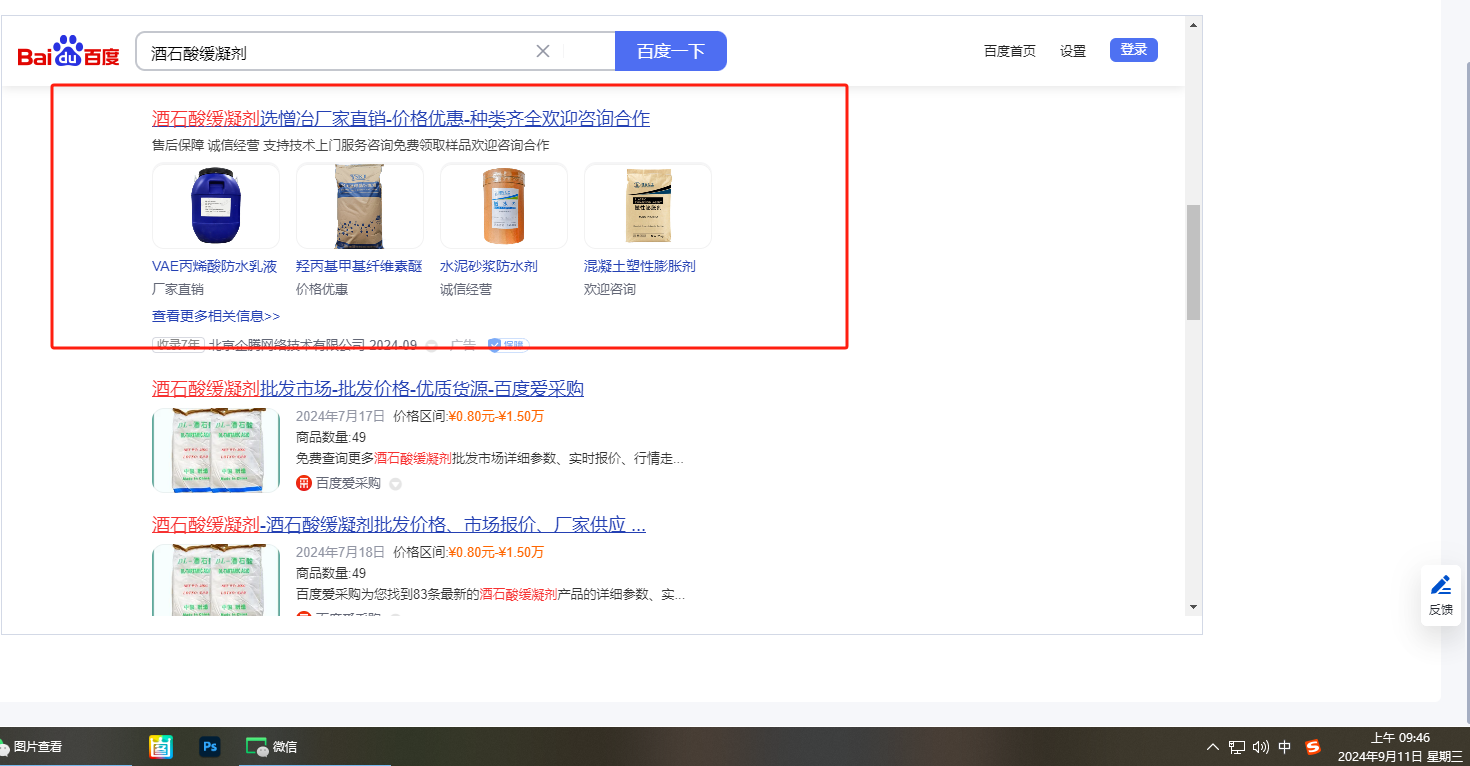Open the 厂家直销 ad result title
Image resolution: width=1470 pixels, height=766 pixels.
pos(401,119)
